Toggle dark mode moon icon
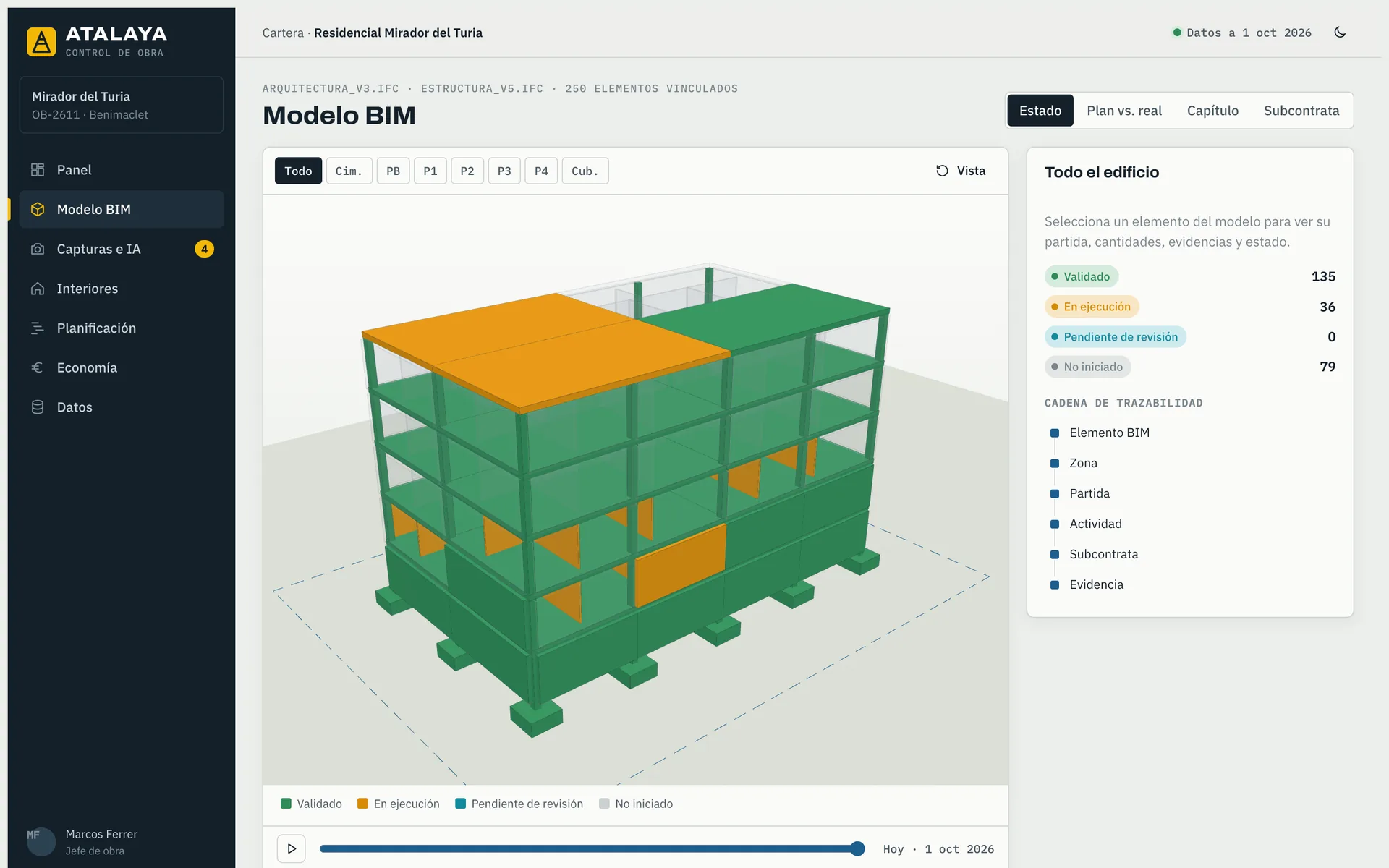The height and width of the screenshot is (868, 1389). click(1340, 33)
